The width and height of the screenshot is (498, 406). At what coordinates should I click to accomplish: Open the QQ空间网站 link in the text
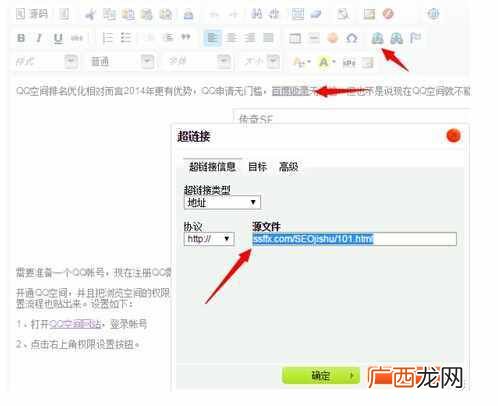click(75, 324)
